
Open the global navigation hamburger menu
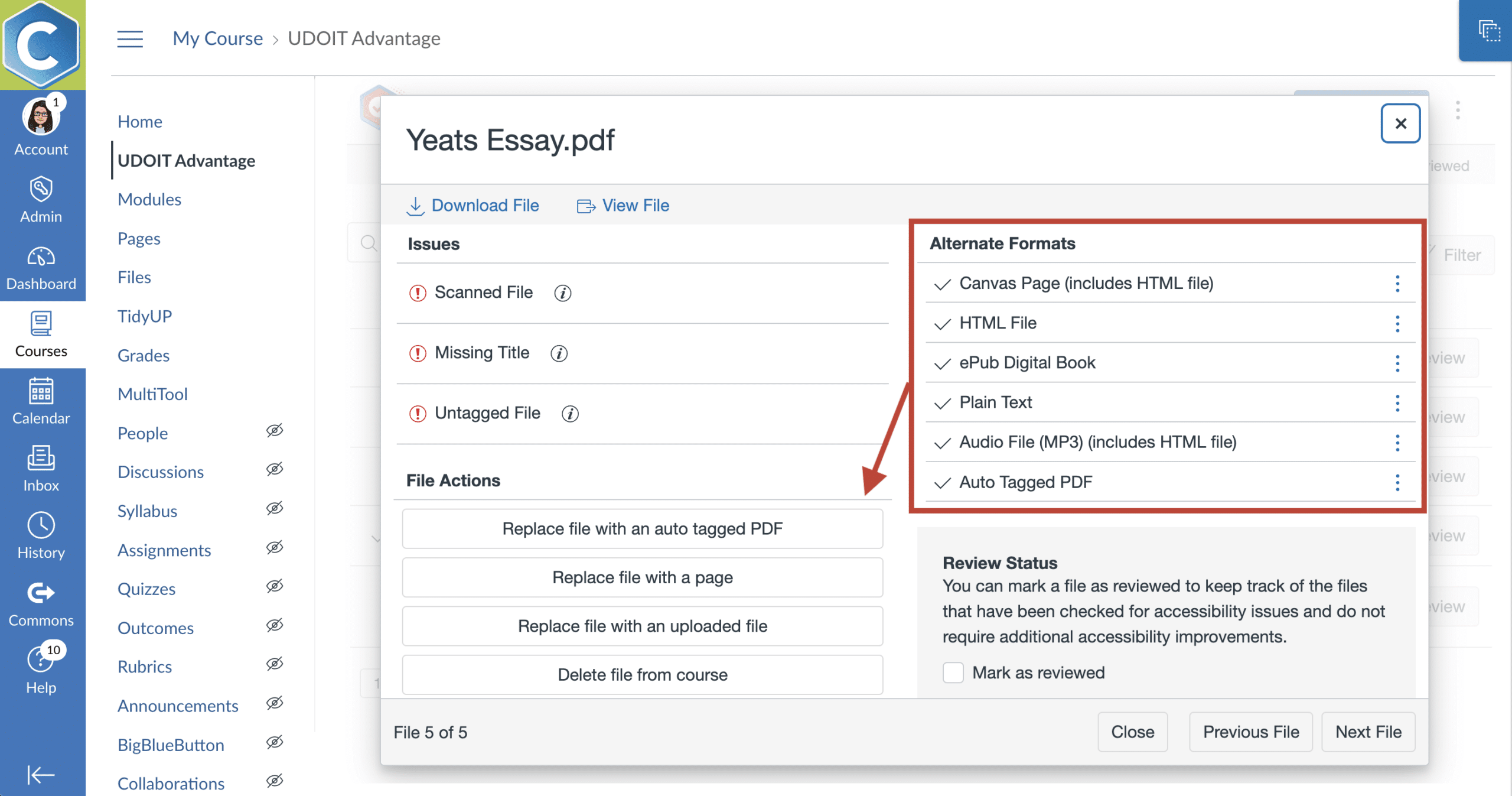click(x=130, y=38)
